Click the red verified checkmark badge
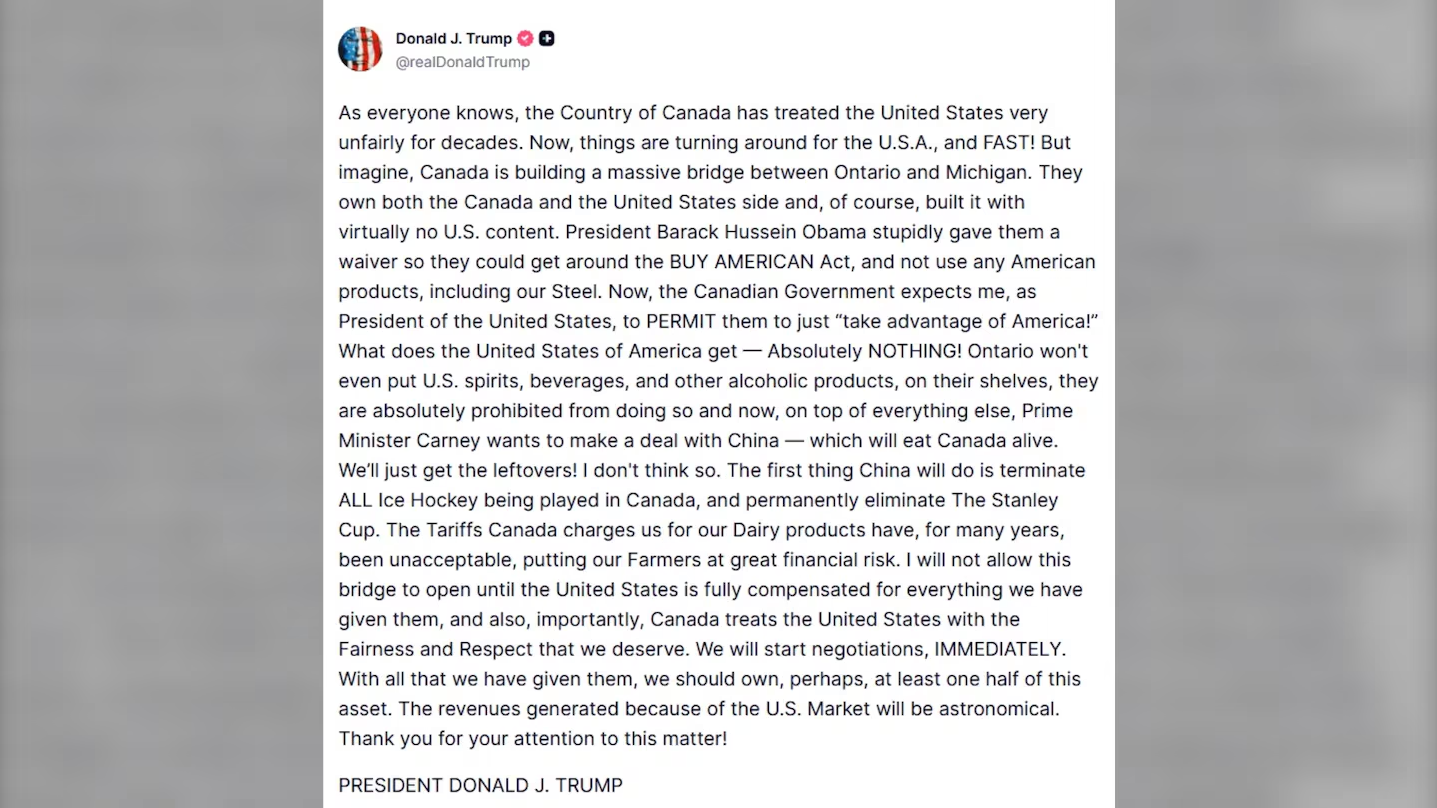This screenshot has height=808, width=1437. click(x=525, y=38)
